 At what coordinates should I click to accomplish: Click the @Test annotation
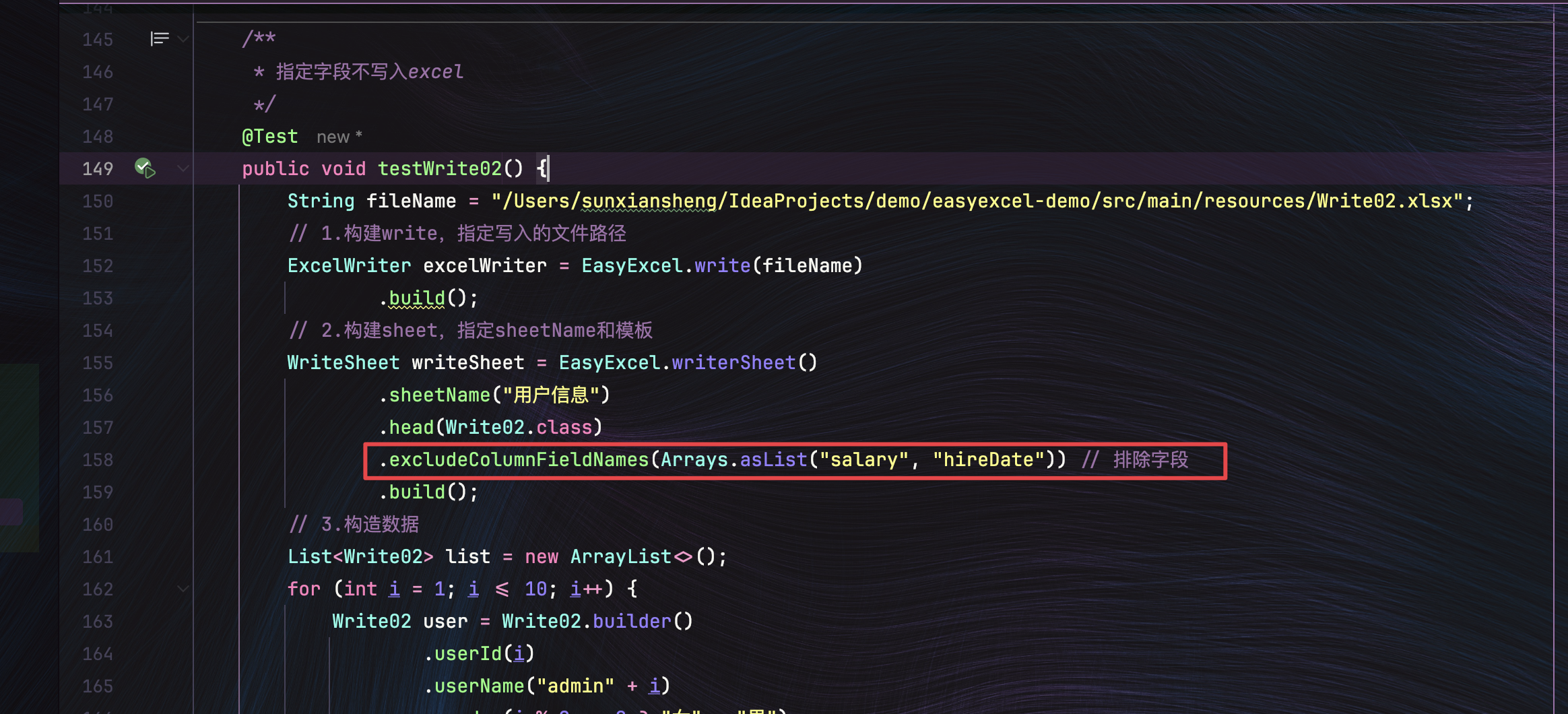pyautogui.click(x=269, y=136)
